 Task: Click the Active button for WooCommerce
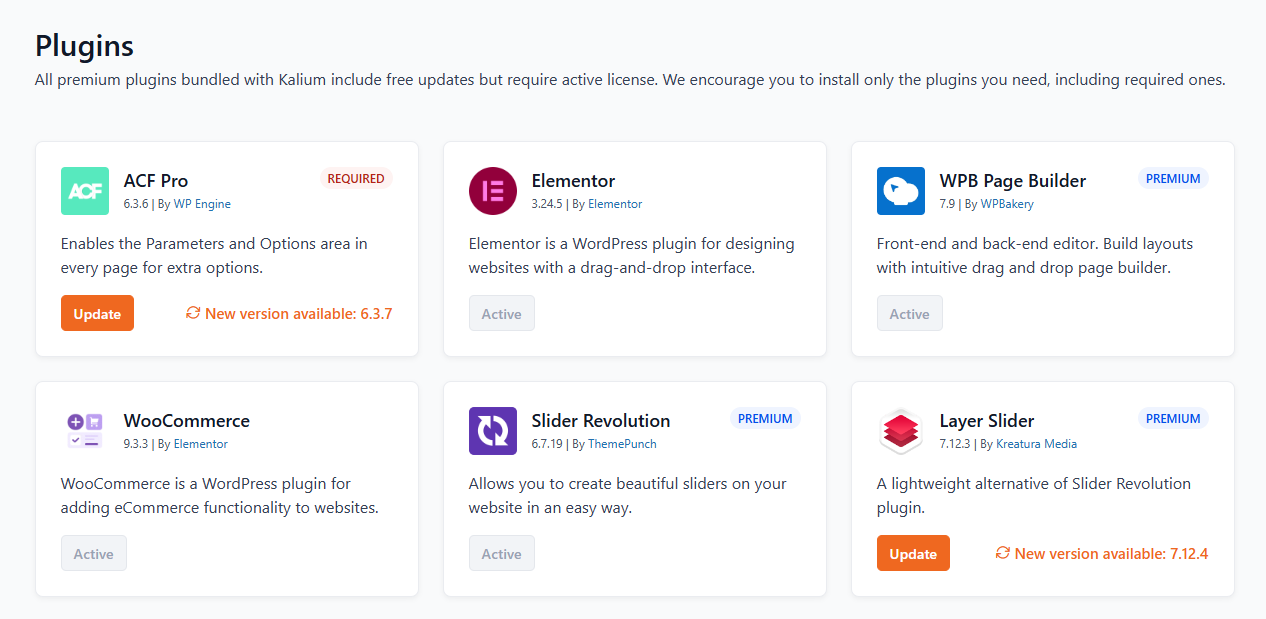(x=94, y=553)
